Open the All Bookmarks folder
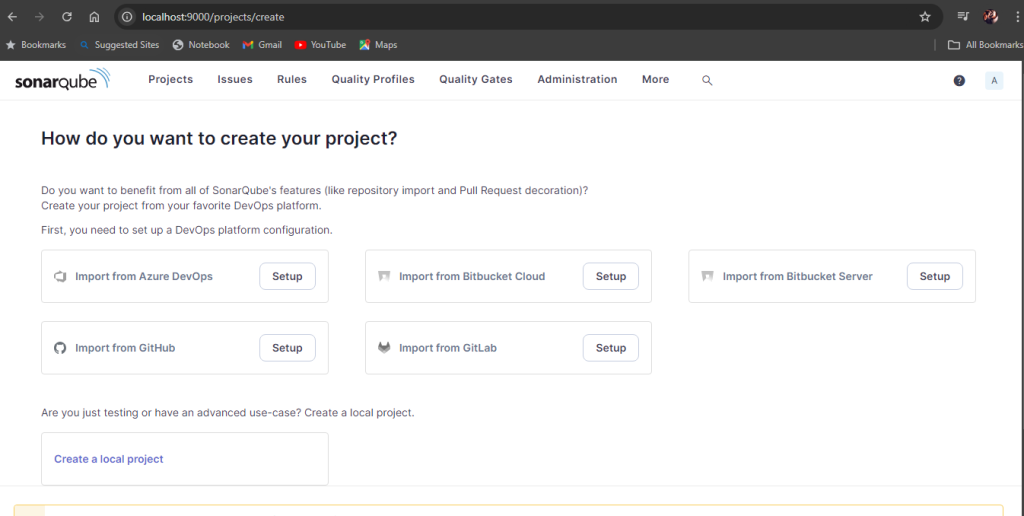 [985, 45]
